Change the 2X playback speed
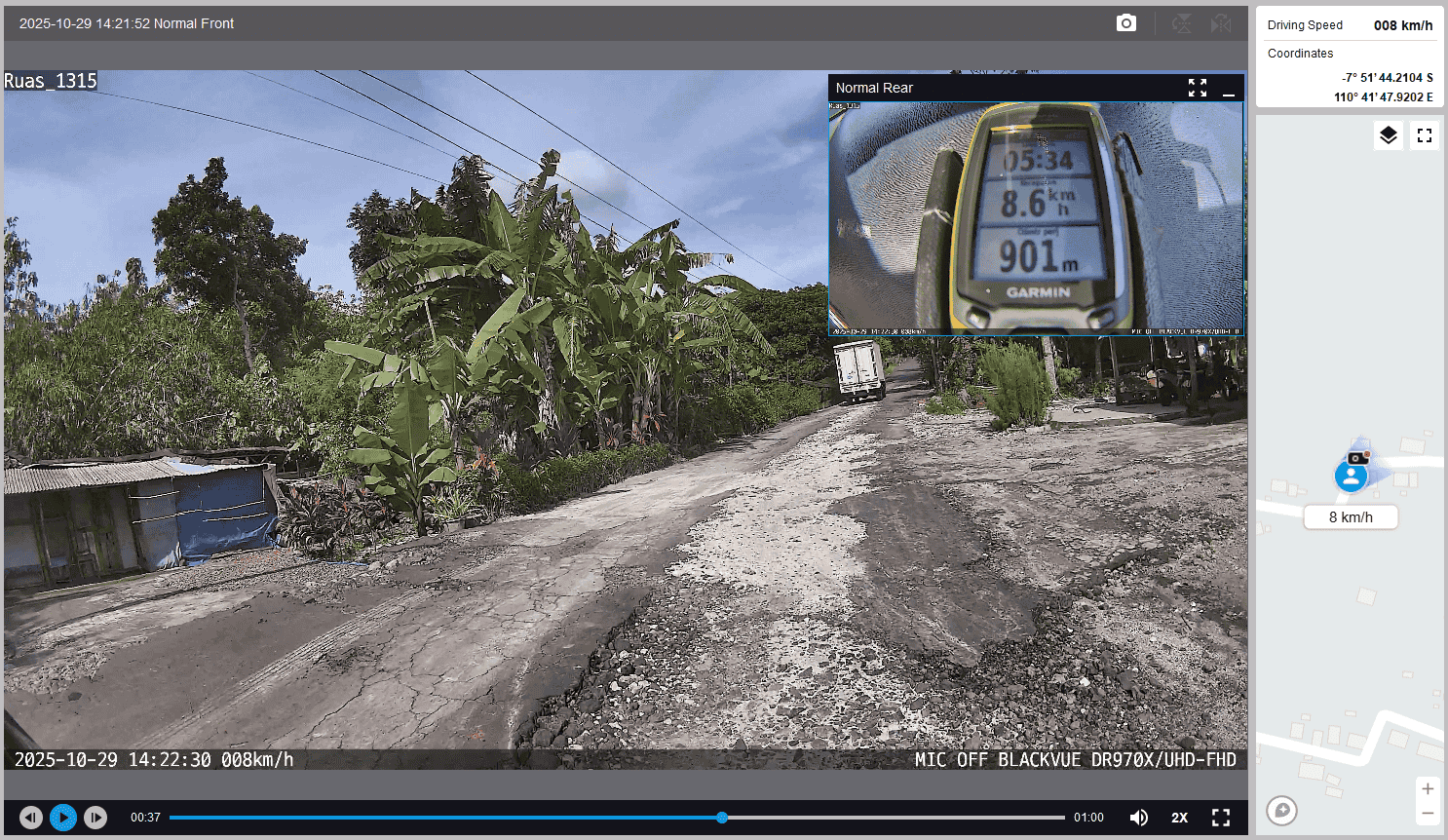The width and height of the screenshot is (1448, 840). (1179, 818)
